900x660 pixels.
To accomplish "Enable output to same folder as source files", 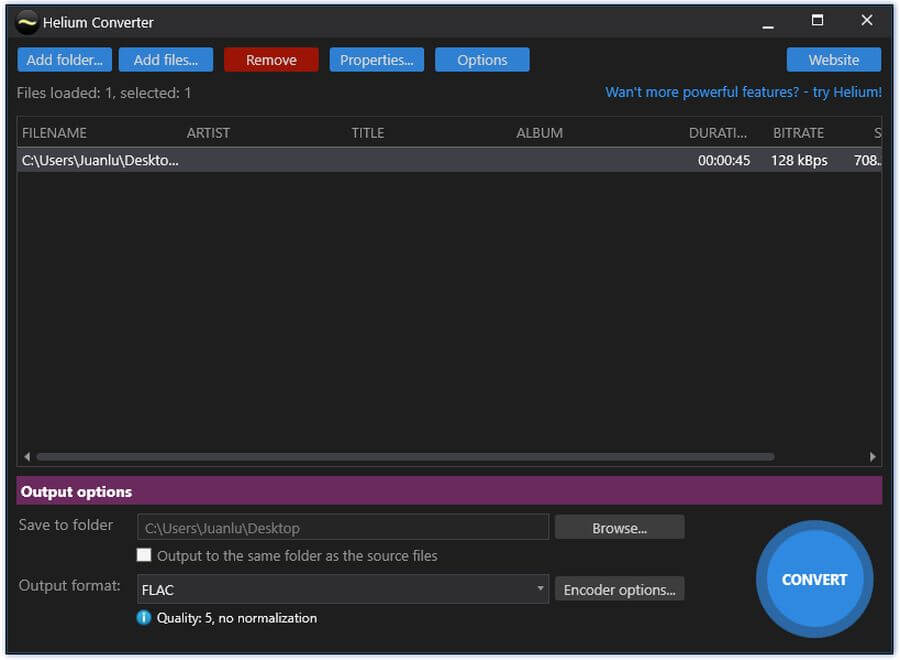I will pyautogui.click(x=144, y=555).
